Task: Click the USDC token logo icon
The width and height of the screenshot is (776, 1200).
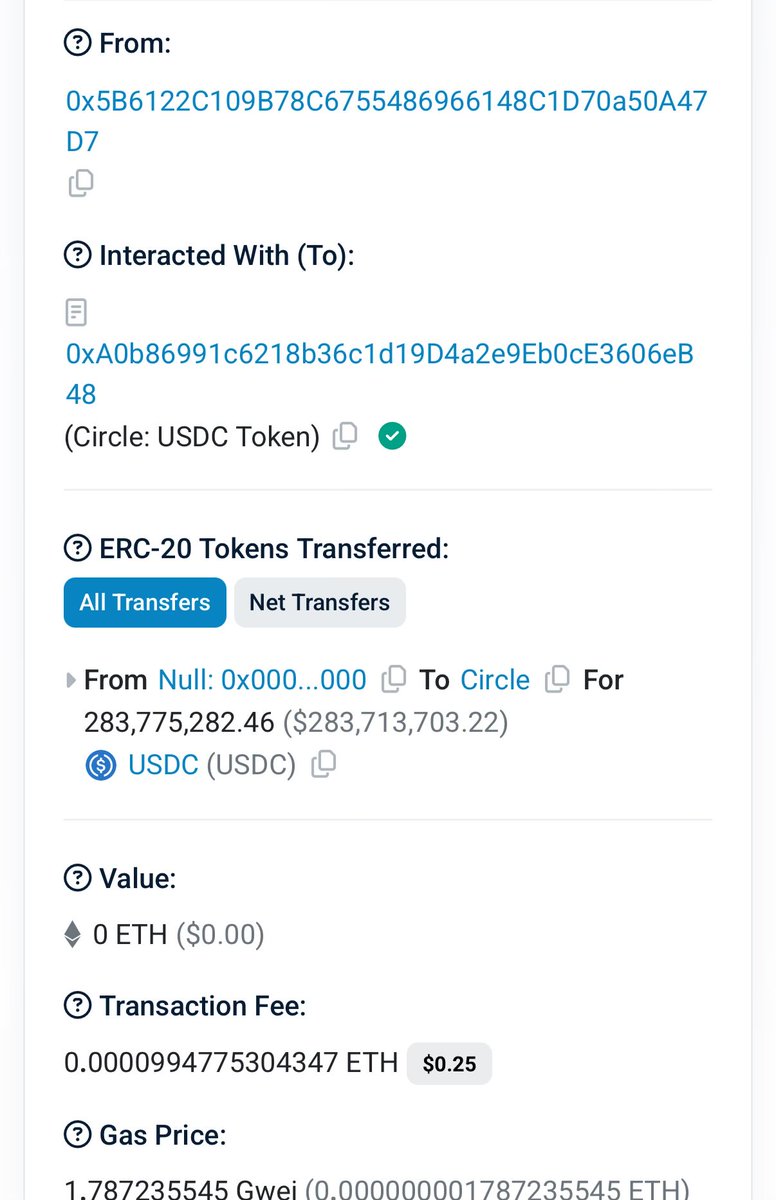Action: pos(100,764)
